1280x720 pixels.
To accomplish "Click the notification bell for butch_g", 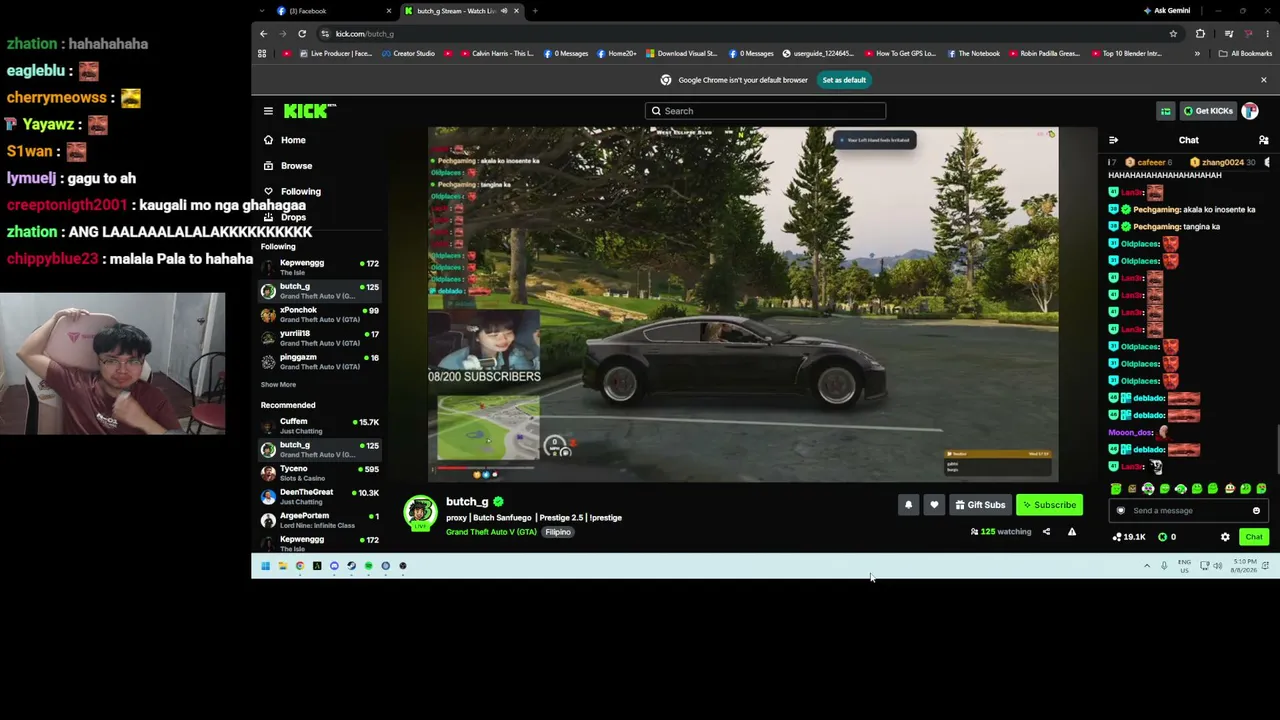I will pos(908,505).
